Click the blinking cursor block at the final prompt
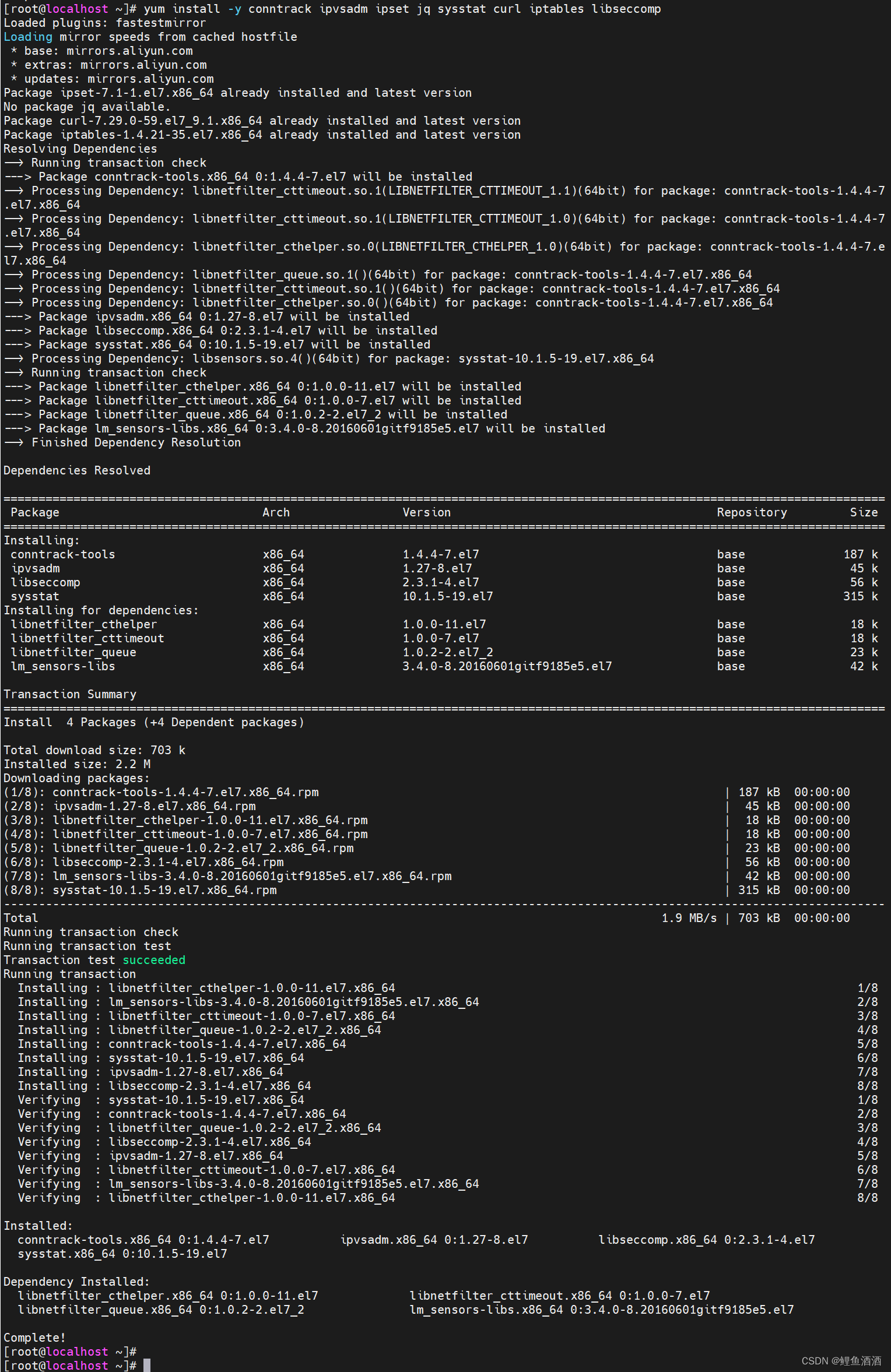The height and width of the screenshot is (1372, 891). pyautogui.click(x=147, y=1365)
